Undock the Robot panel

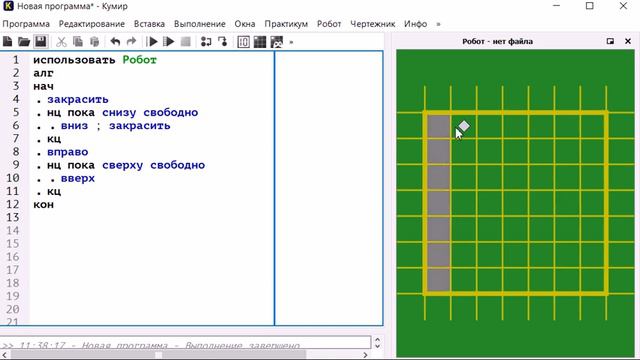point(610,41)
